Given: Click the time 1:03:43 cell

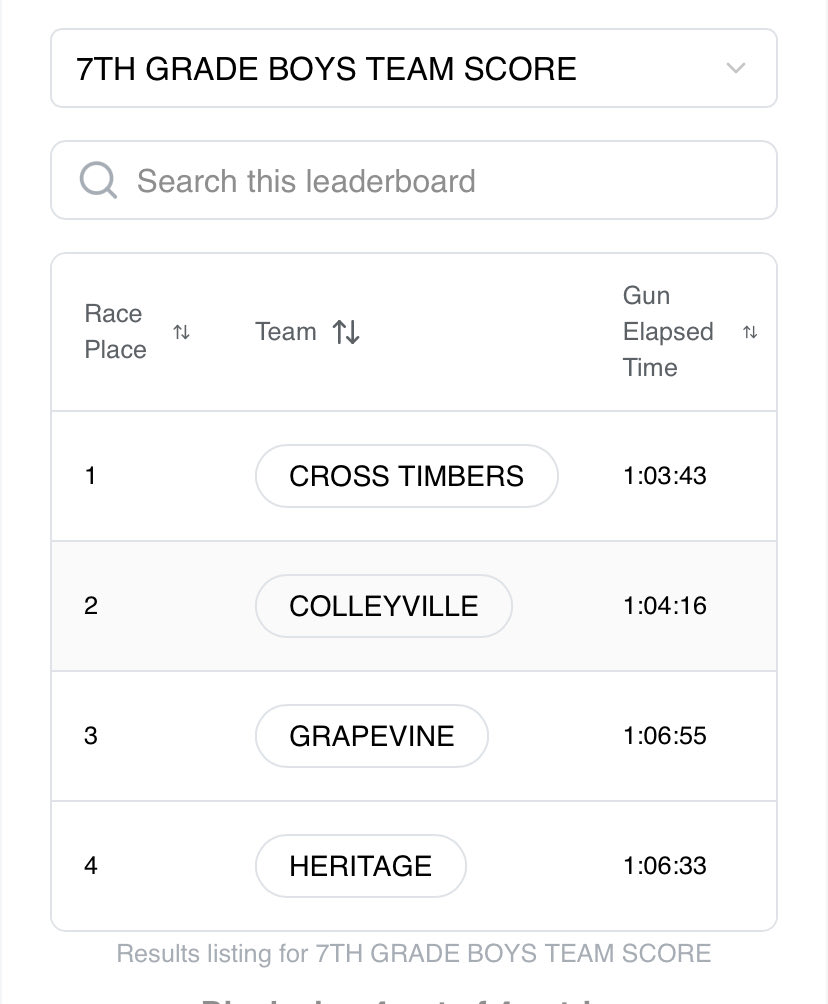Looking at the screenshot, I should (665, 476).
